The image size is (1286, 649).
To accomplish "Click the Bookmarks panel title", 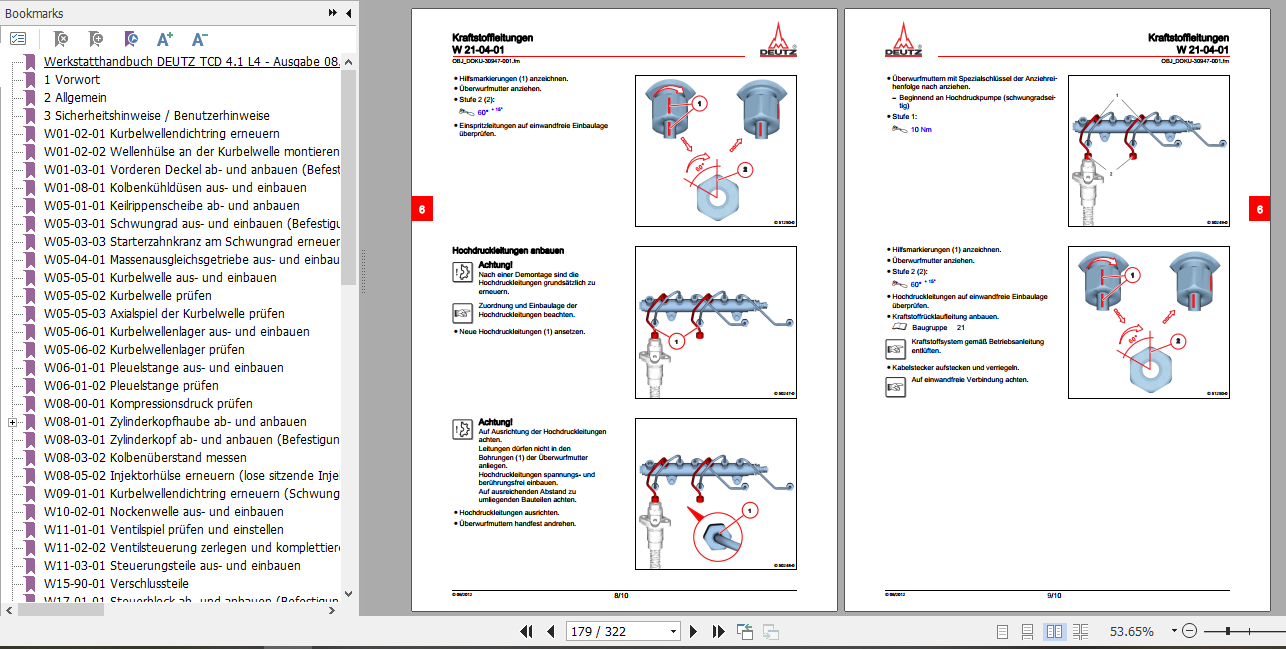I will point(35,13).
